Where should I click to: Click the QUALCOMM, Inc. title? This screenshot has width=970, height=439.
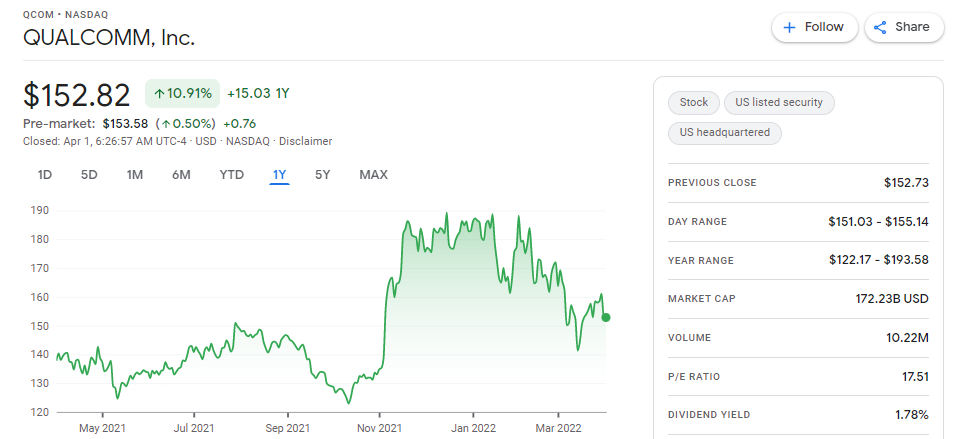(109, 38)
